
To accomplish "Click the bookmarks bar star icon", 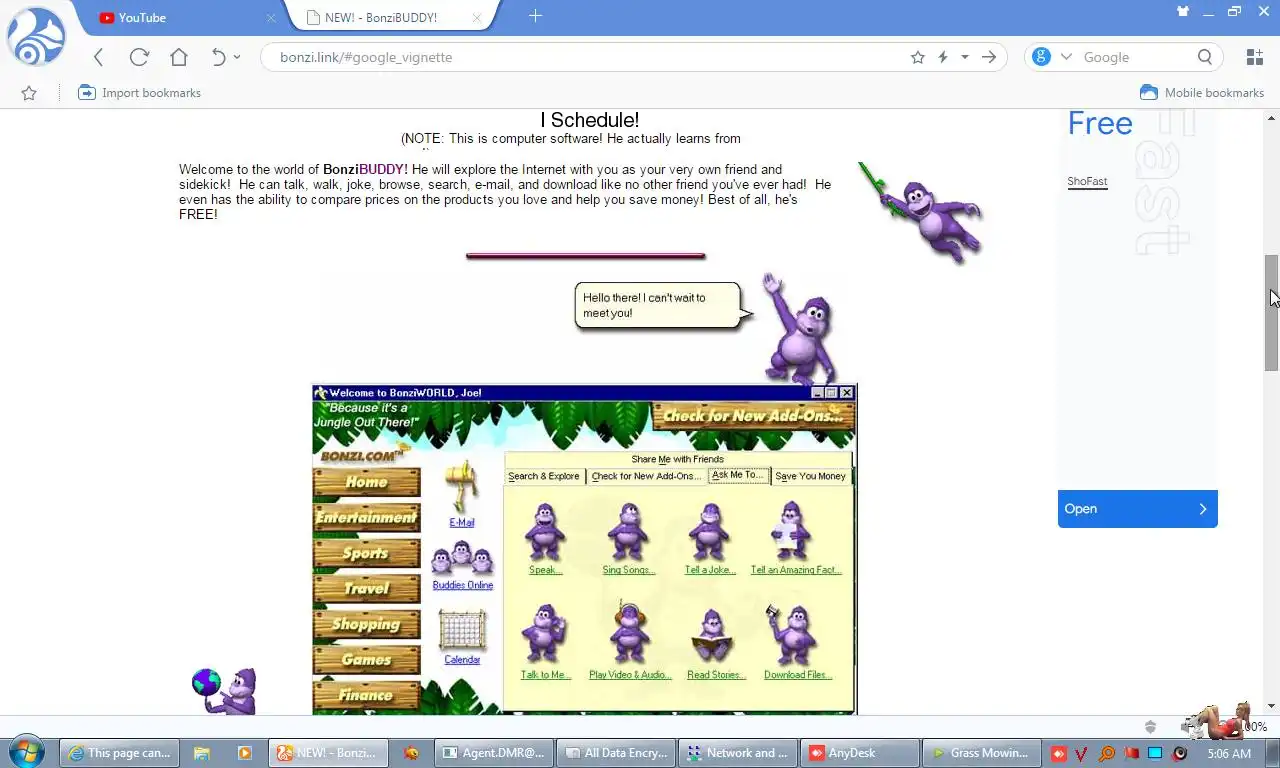I will tap(29, 93).
